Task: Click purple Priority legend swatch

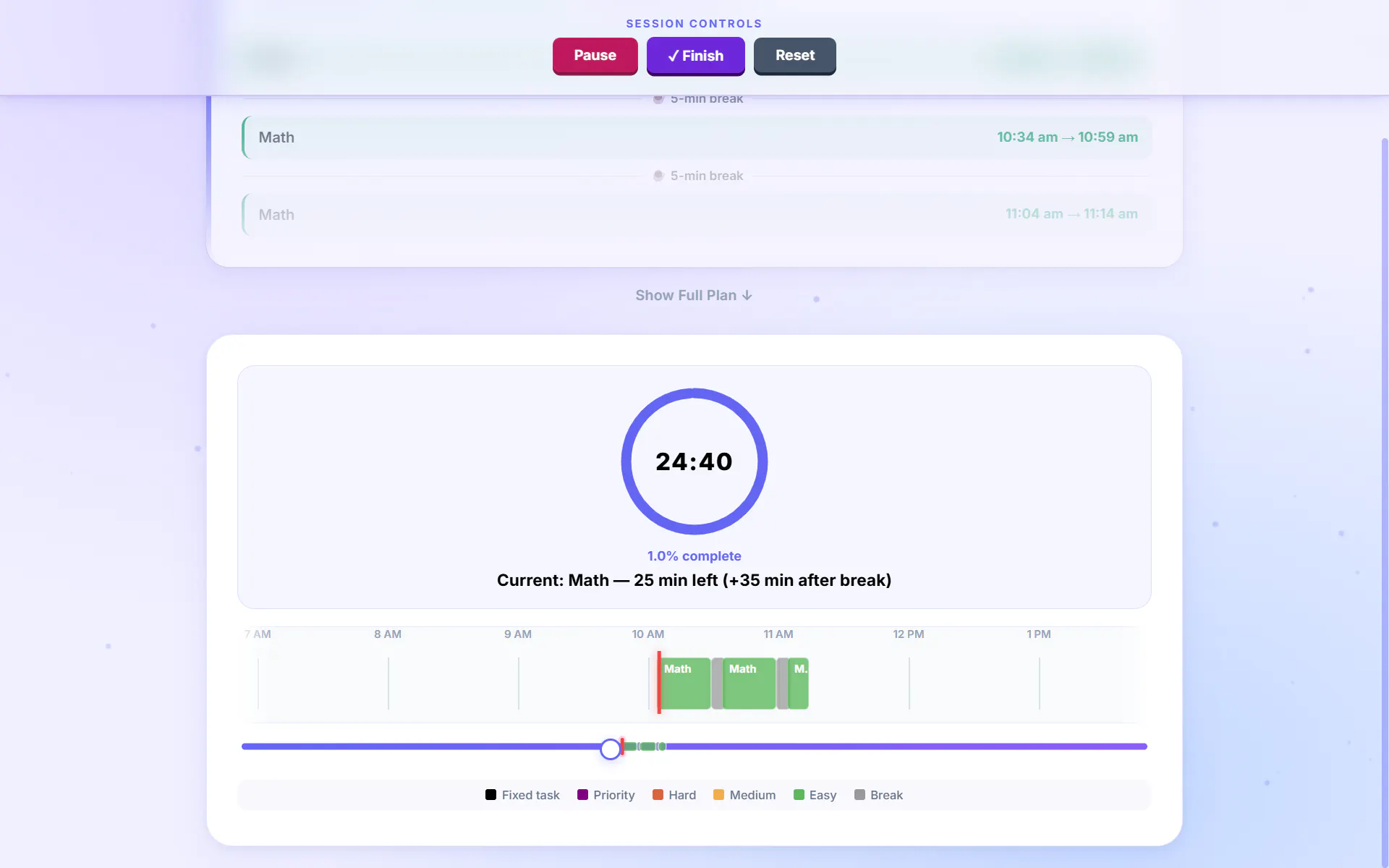Action: 582,795
